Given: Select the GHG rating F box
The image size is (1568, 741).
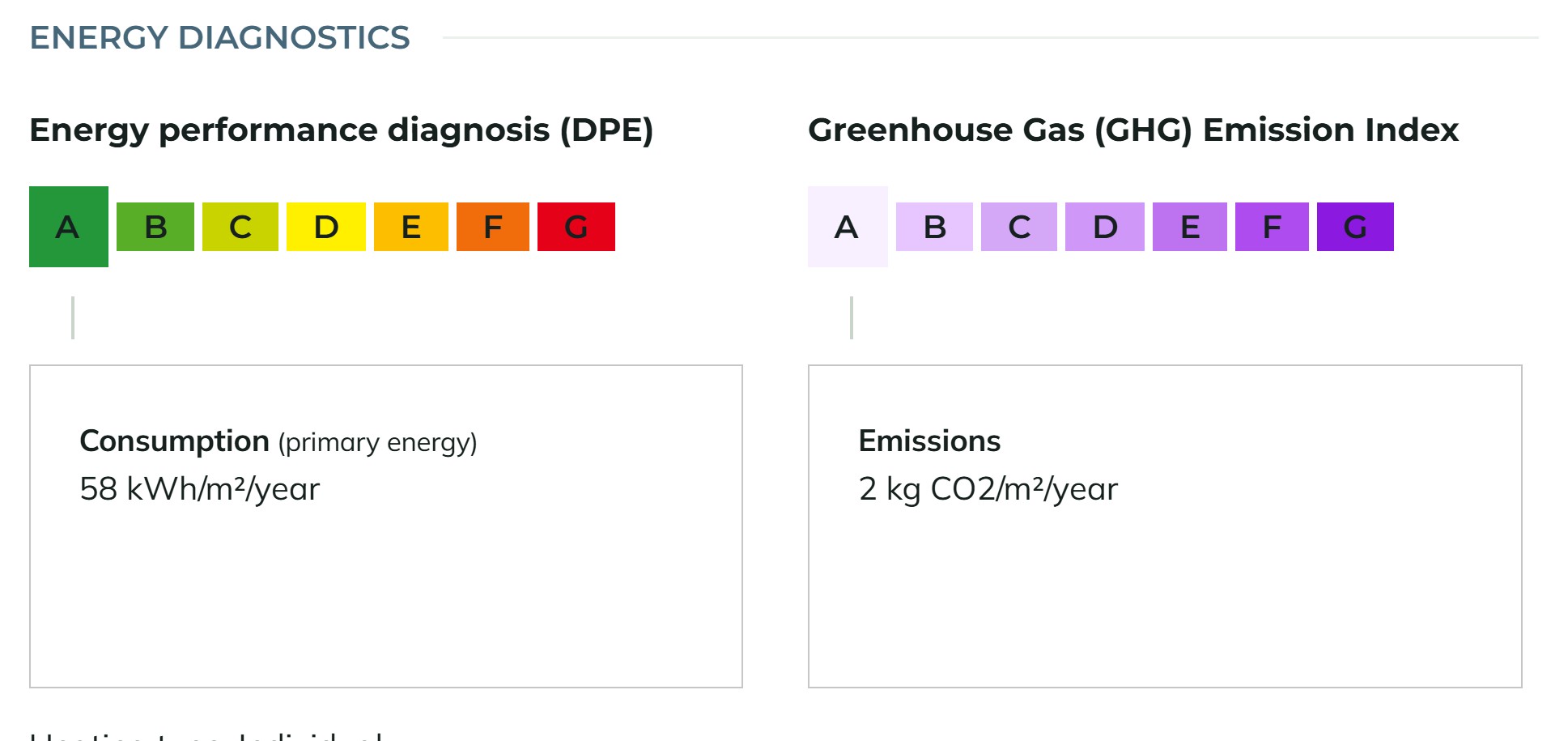Looking at the screenshot, I should point(1272,227).
